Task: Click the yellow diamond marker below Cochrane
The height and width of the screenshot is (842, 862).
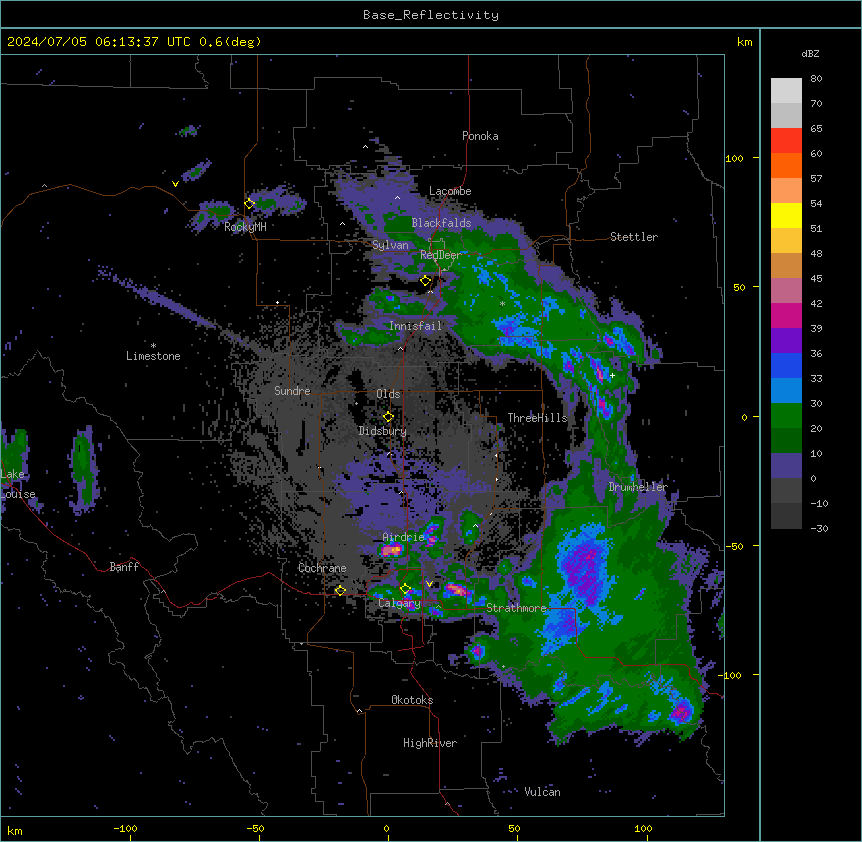Action: click(x=340, y=591)
